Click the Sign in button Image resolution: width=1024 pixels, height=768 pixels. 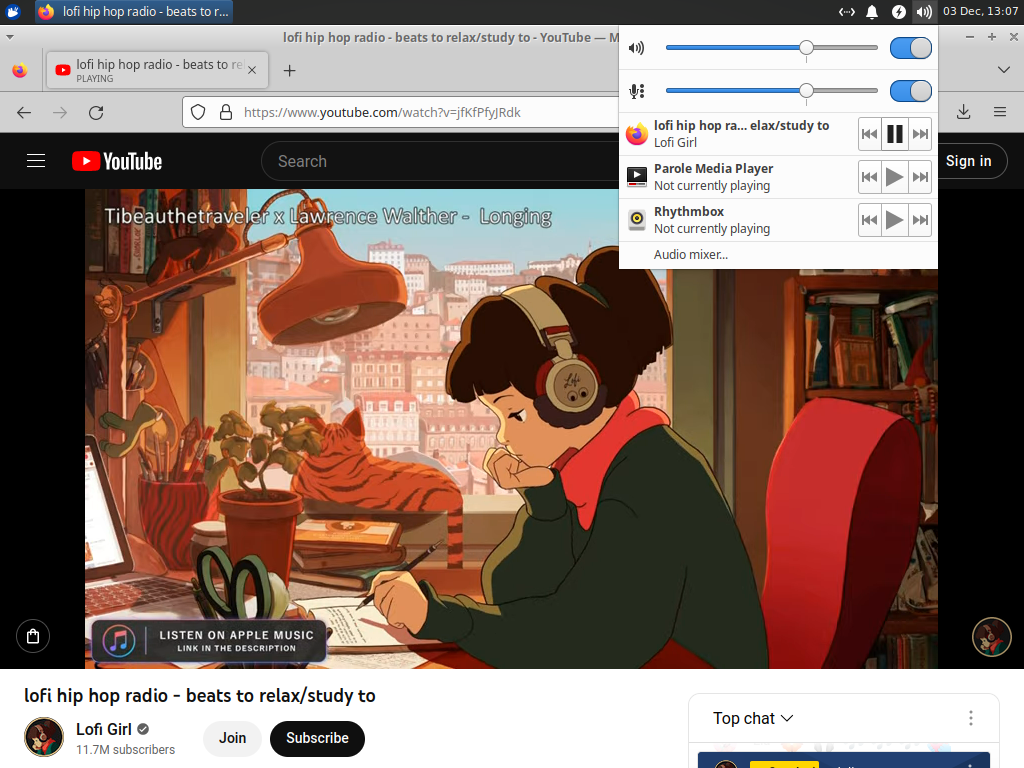pyautogui.click(x=971, y=160)
